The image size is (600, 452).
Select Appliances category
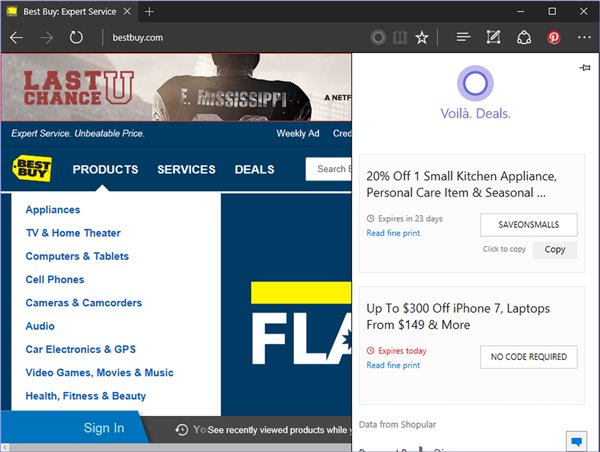pyautogui.click(x=53, y=210)
